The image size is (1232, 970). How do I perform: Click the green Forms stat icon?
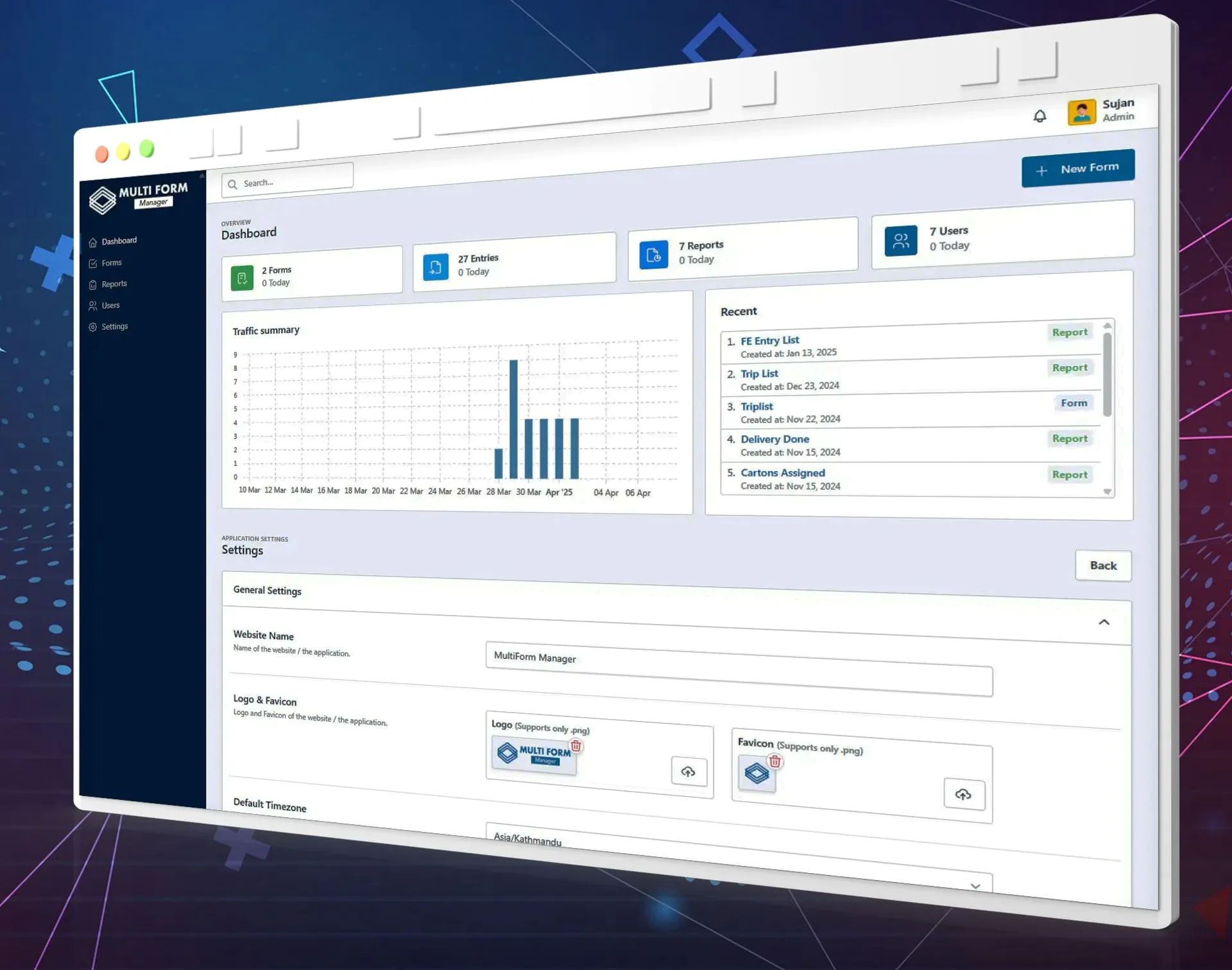point(242,278)
